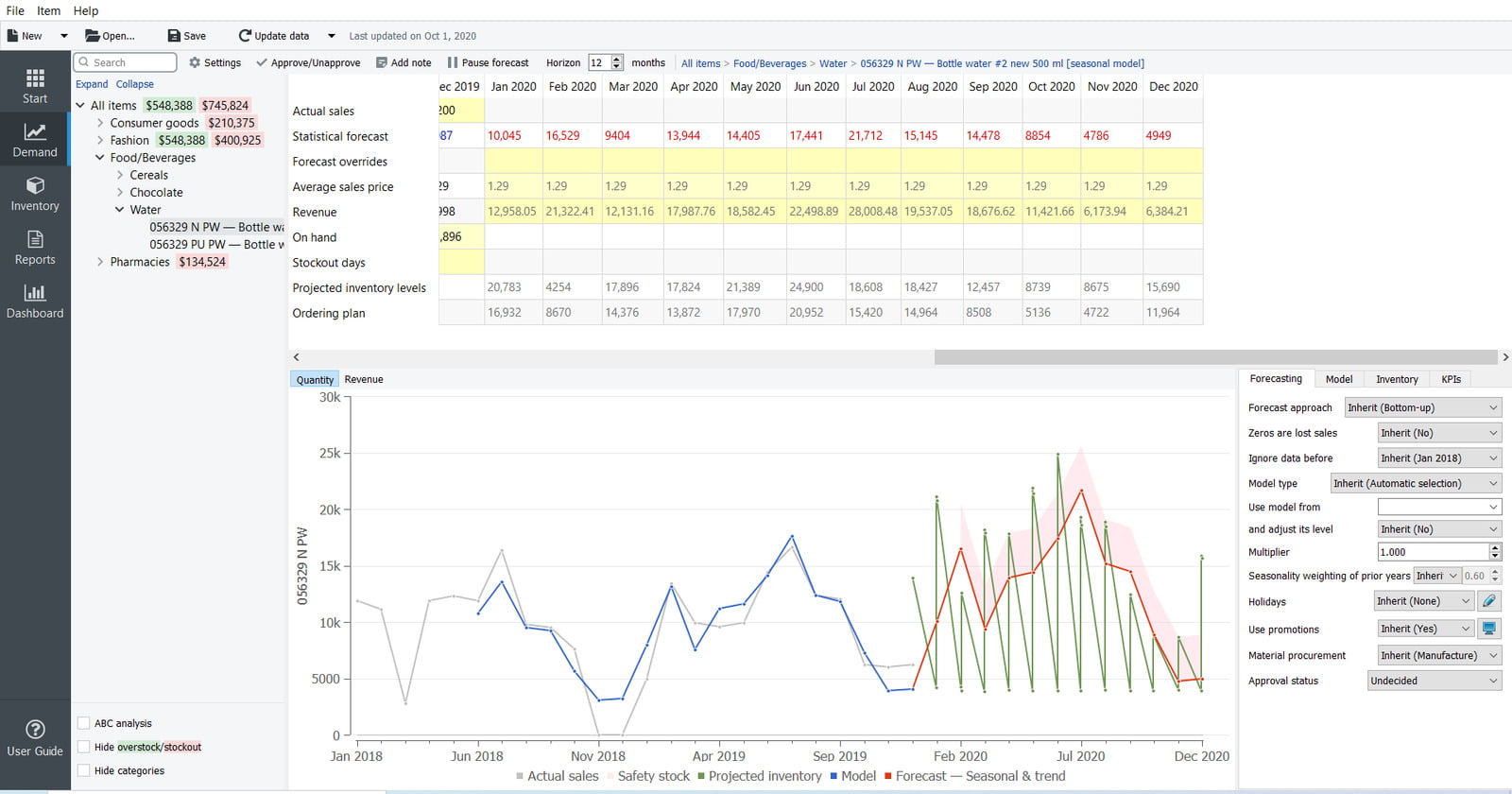Click the Save toolbar button
Image resolution: width=1512 pixels, height=794 pixels.
pos(187,36)
